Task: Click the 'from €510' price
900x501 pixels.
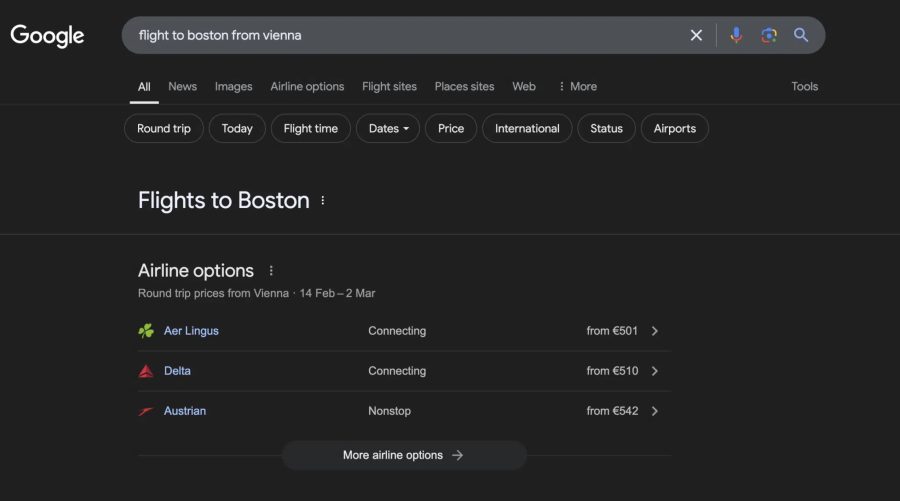Action: pyautogui.click(x=612, y=371)
